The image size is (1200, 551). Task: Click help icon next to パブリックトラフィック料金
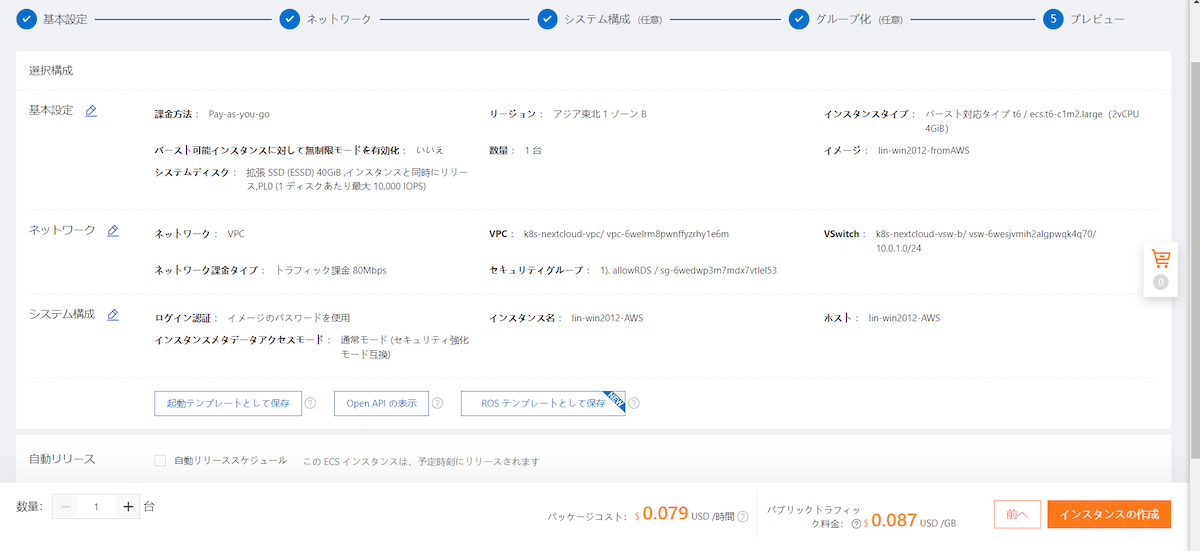click(x=856, y=523)
